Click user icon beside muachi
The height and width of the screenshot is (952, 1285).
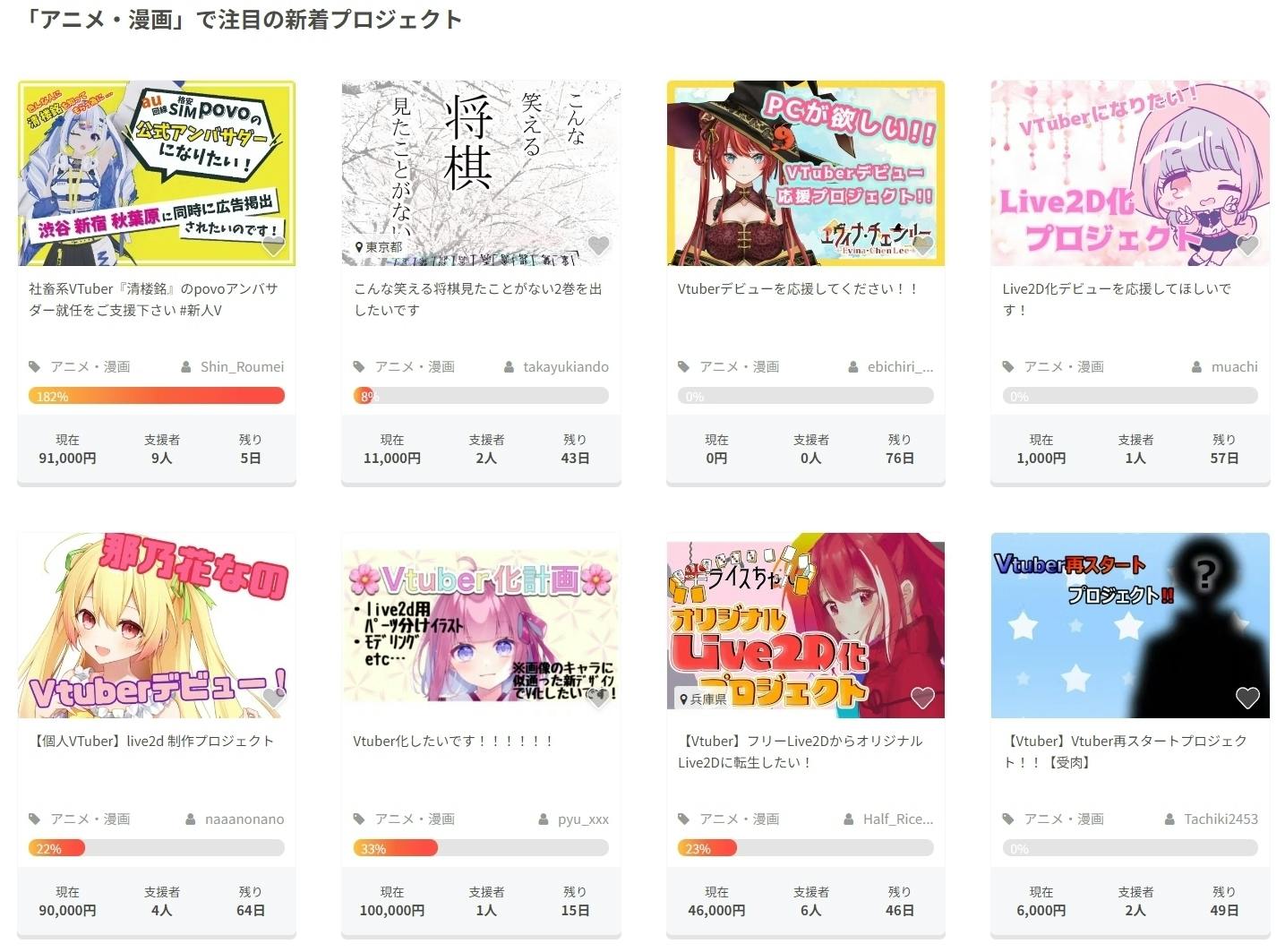(x=1197, y=366)
